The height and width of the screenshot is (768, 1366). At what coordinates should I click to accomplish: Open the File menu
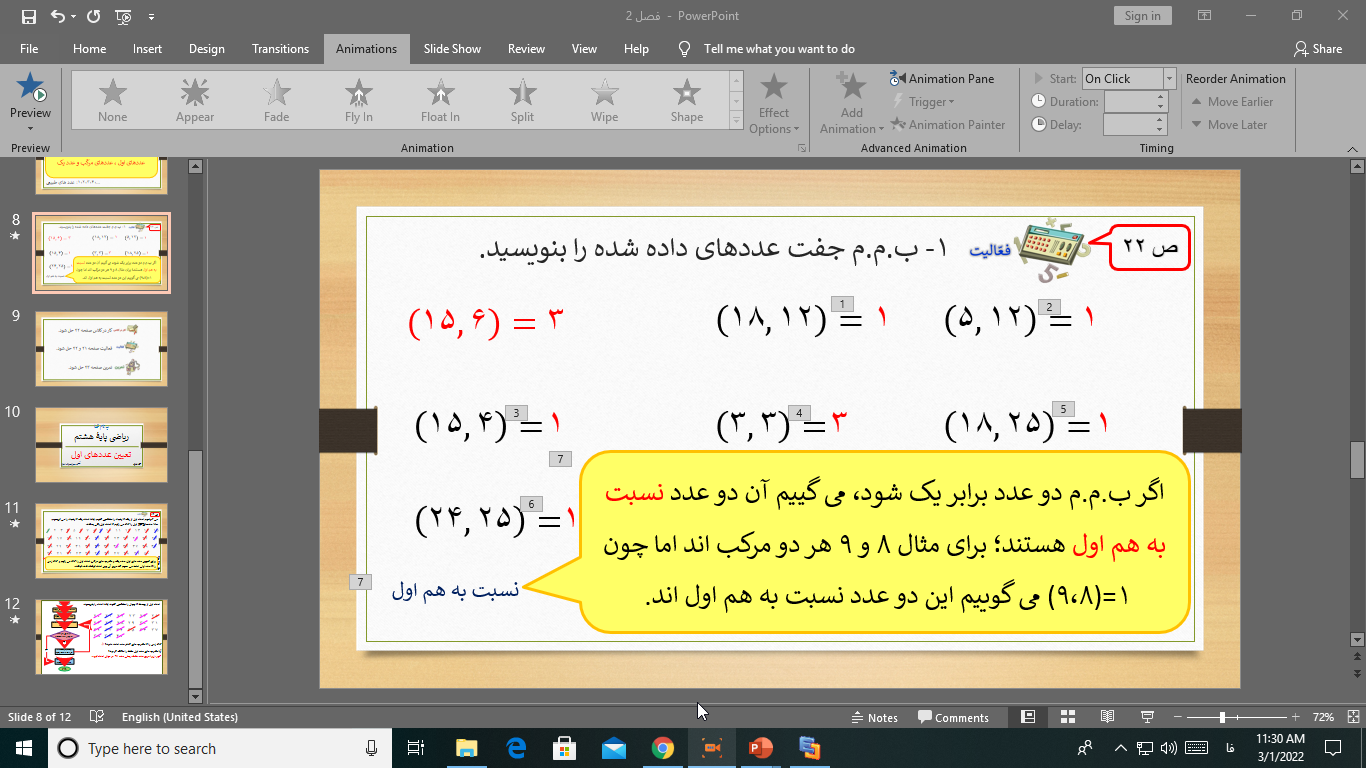click(x=29, y=48)
